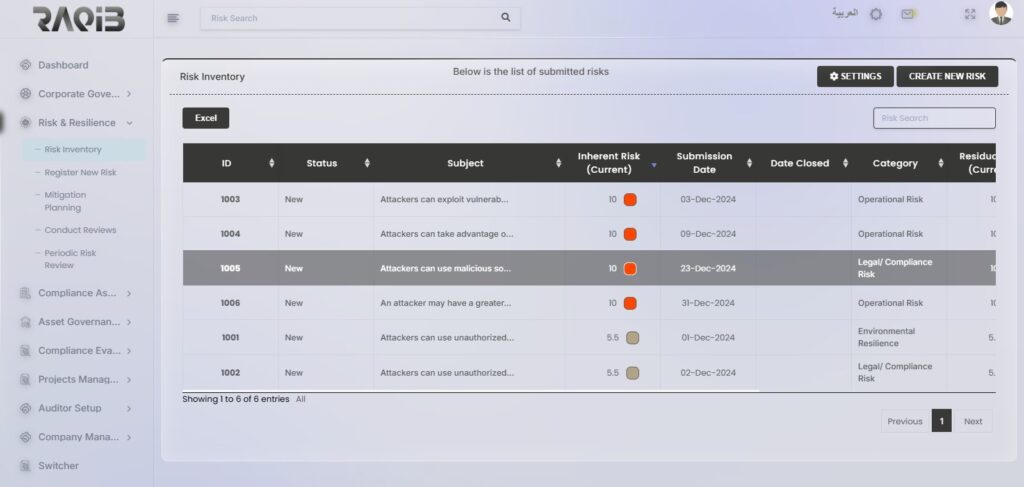The height and width of the screenshot is (487, 1024).
Task: Click the table Risk Search field
Action: [x=934, y=118]
